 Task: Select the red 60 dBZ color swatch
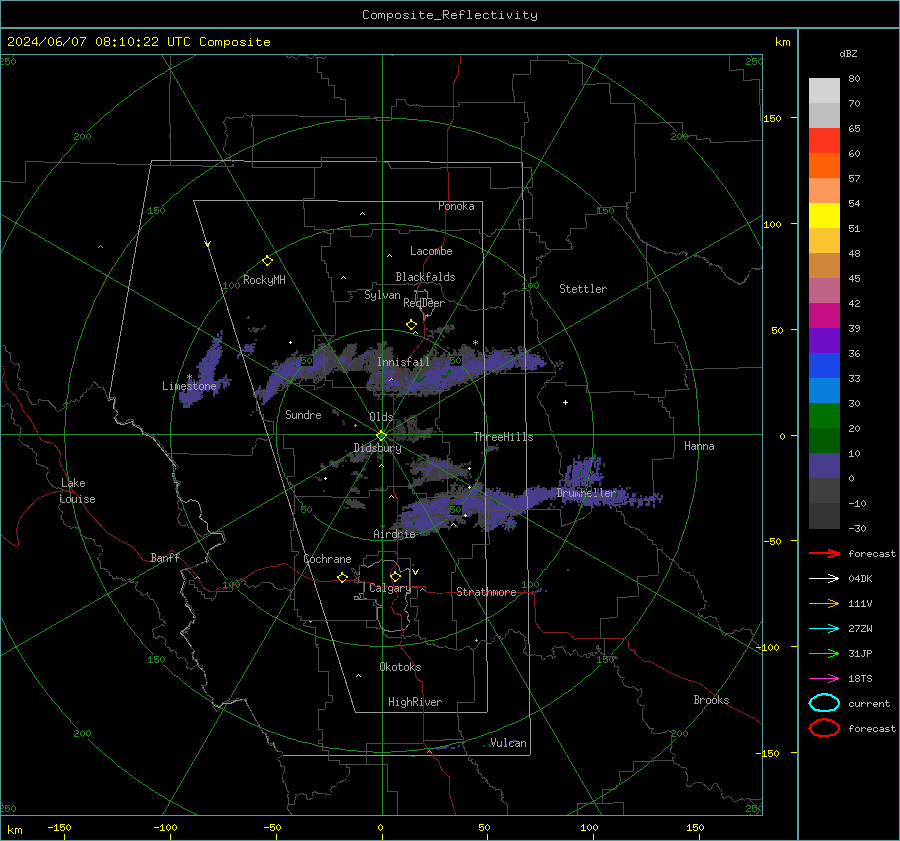824,141
